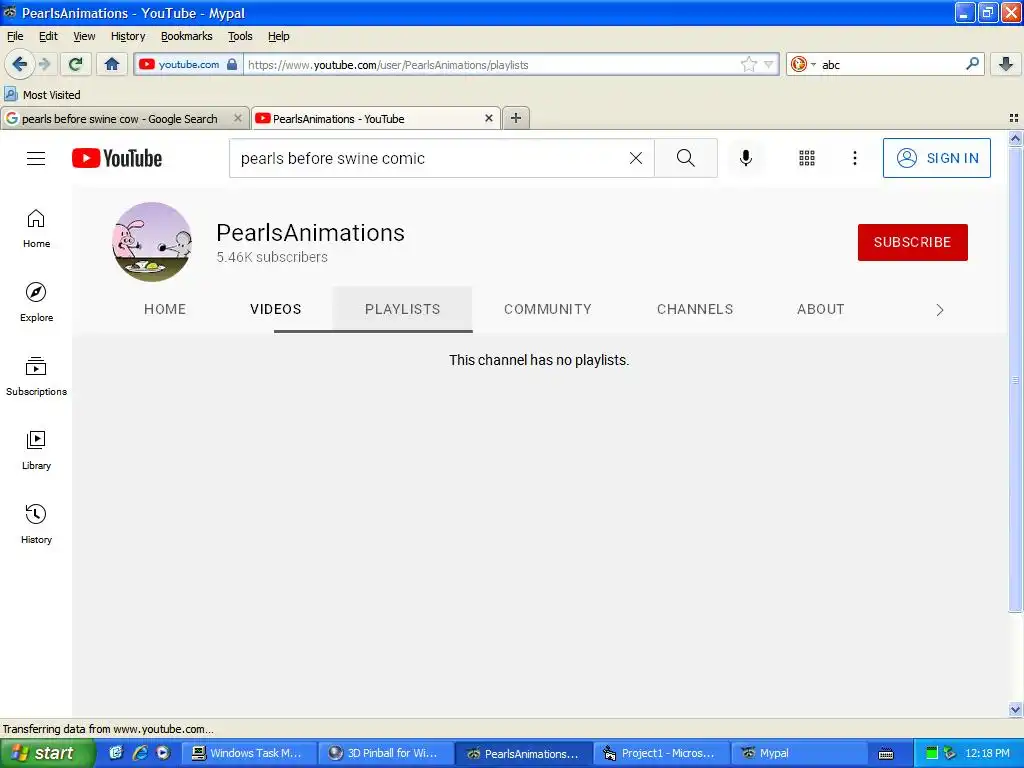Open the browser downloads arrow
This screenshot has height=768, width=1024.
tap(1006, 64)
